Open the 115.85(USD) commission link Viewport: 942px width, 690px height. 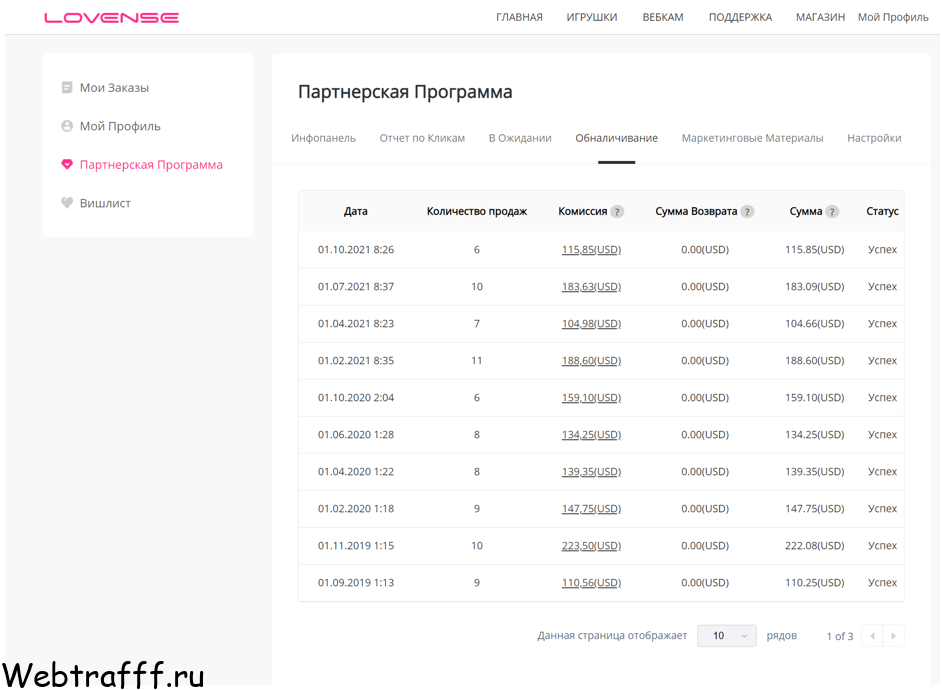pos(591,250)
